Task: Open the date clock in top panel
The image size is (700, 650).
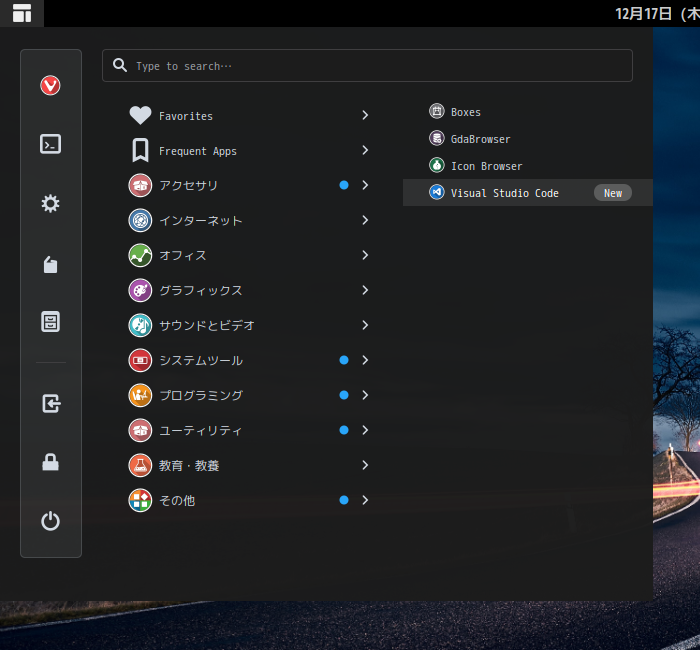Action: click(x=657, y=13)
